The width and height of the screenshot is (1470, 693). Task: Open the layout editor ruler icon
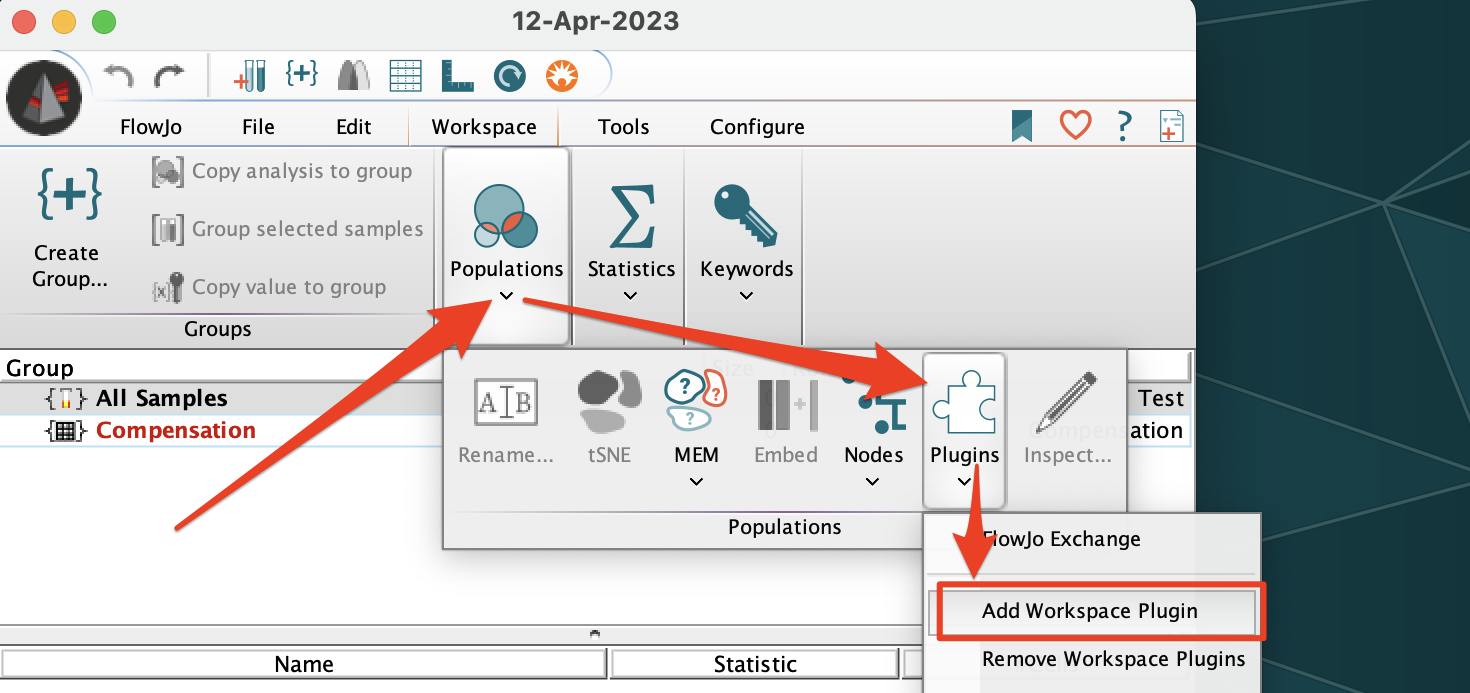457,75
